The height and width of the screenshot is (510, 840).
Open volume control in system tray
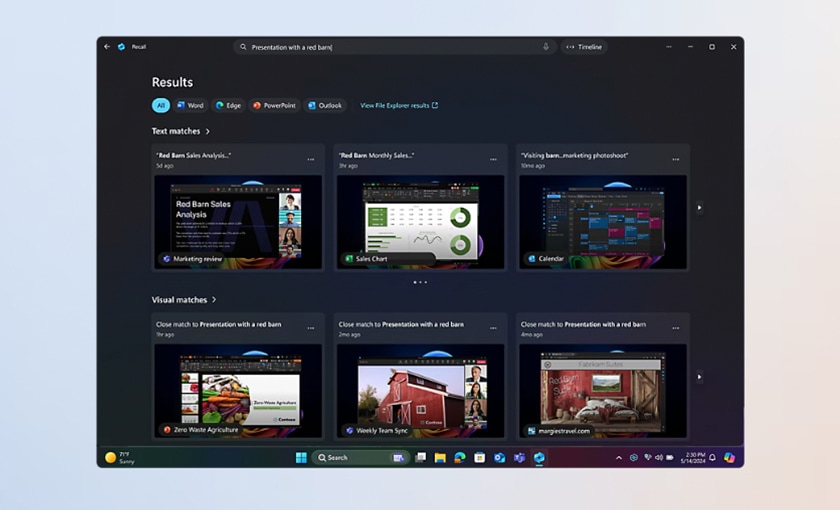pos(658,458)
